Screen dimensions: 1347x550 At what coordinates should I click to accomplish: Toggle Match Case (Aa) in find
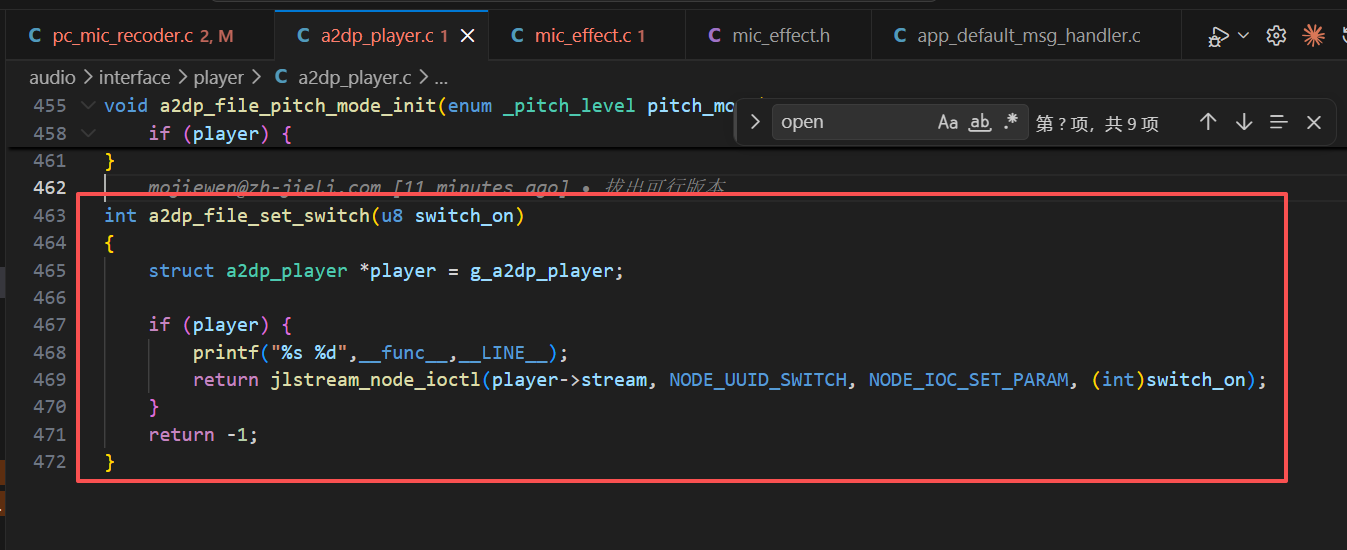pos(948,122)
